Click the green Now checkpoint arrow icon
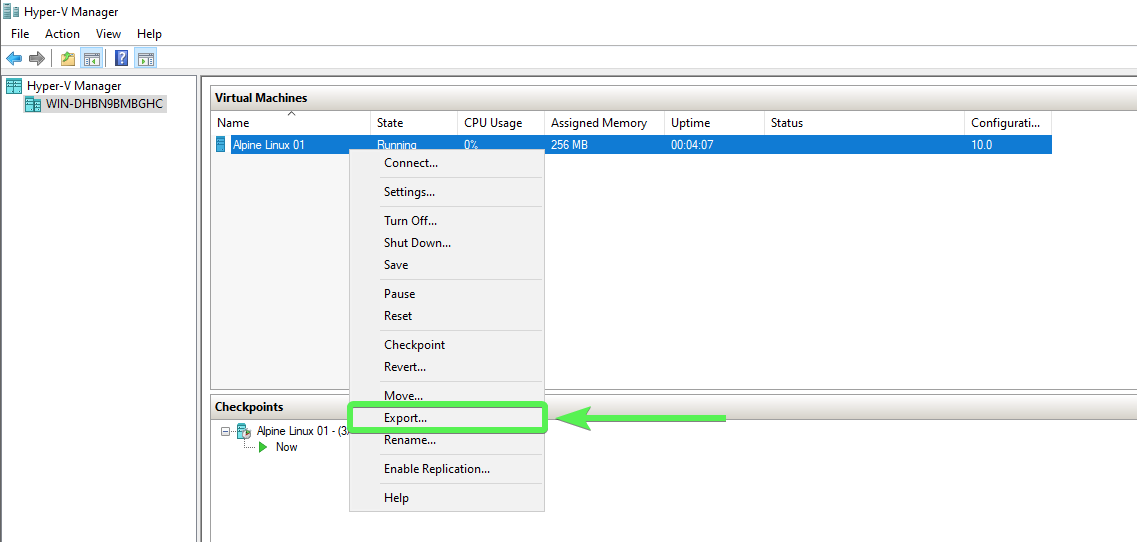 [x=263, y=447]
